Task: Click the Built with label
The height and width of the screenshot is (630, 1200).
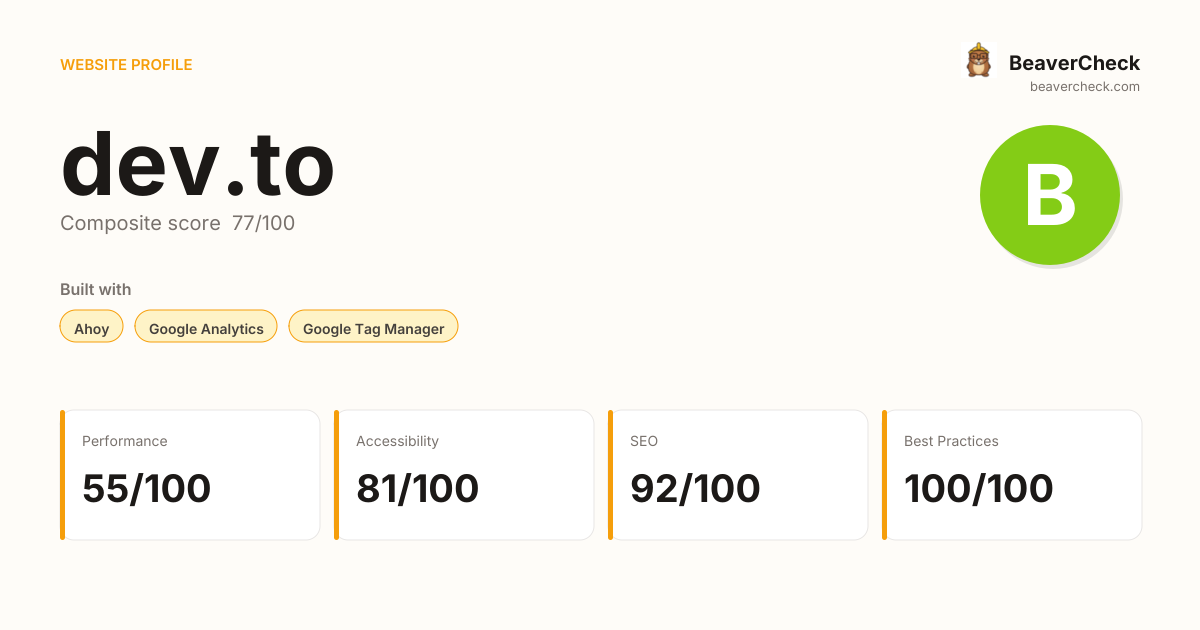Action: tap(96, 289)
